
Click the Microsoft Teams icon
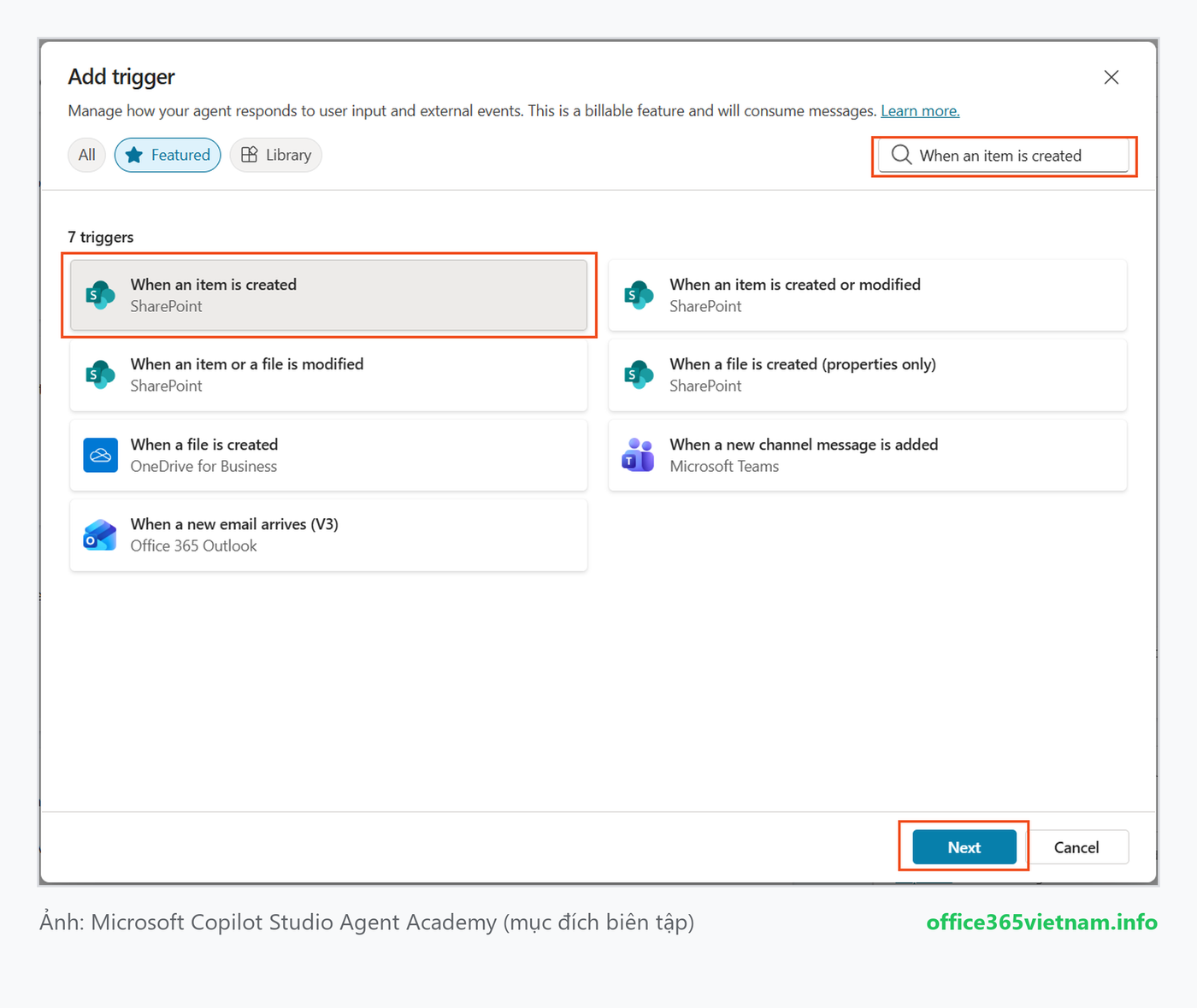(639, 455)
